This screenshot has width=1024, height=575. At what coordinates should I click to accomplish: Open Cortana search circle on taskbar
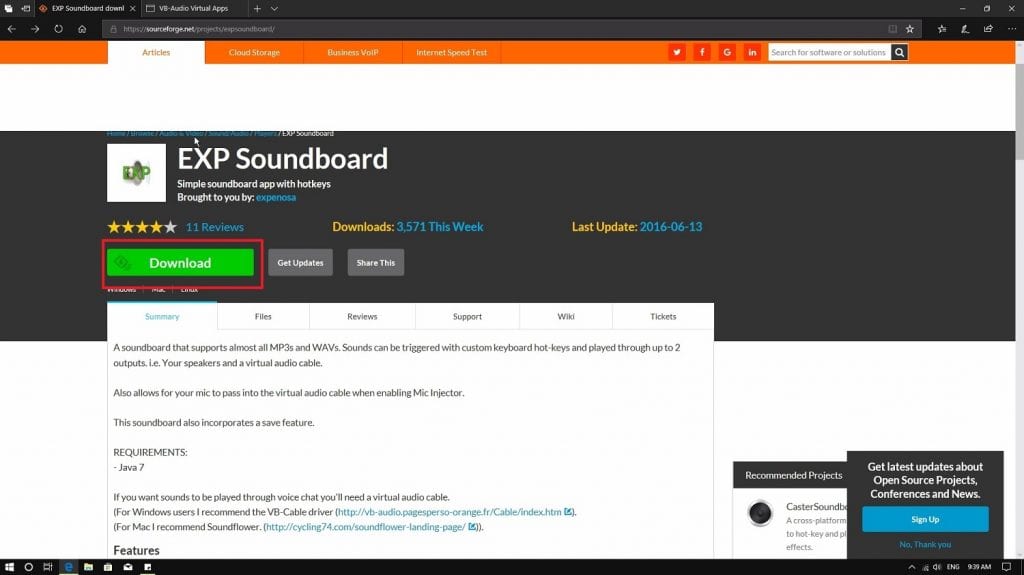29,567
